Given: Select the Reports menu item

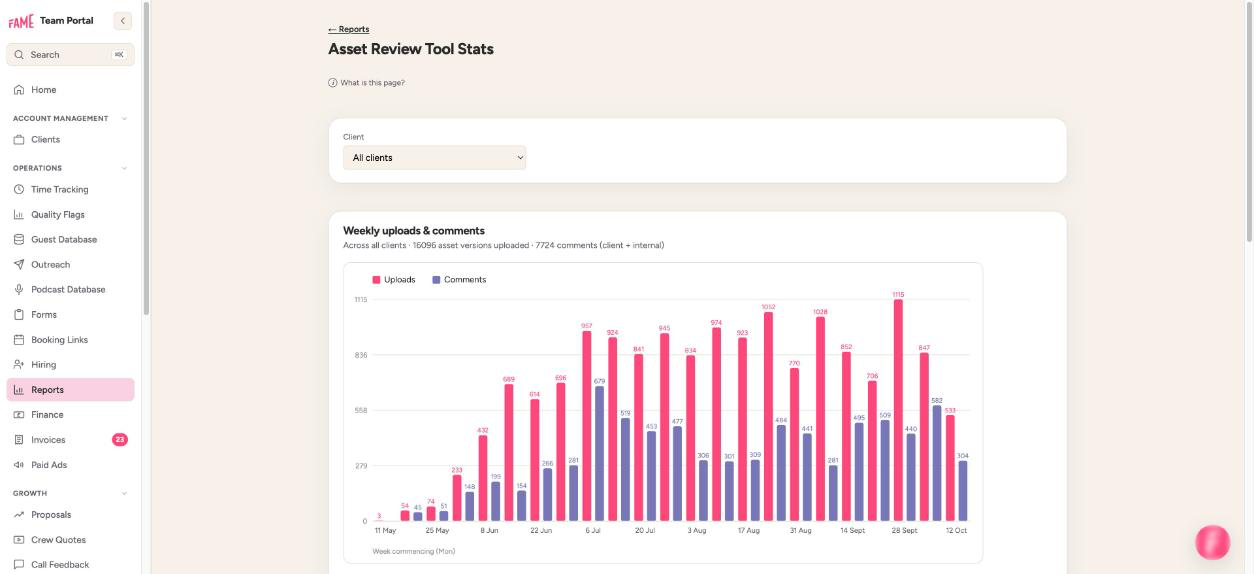Looking at the screenshot, I should click(x=70, y=390).
